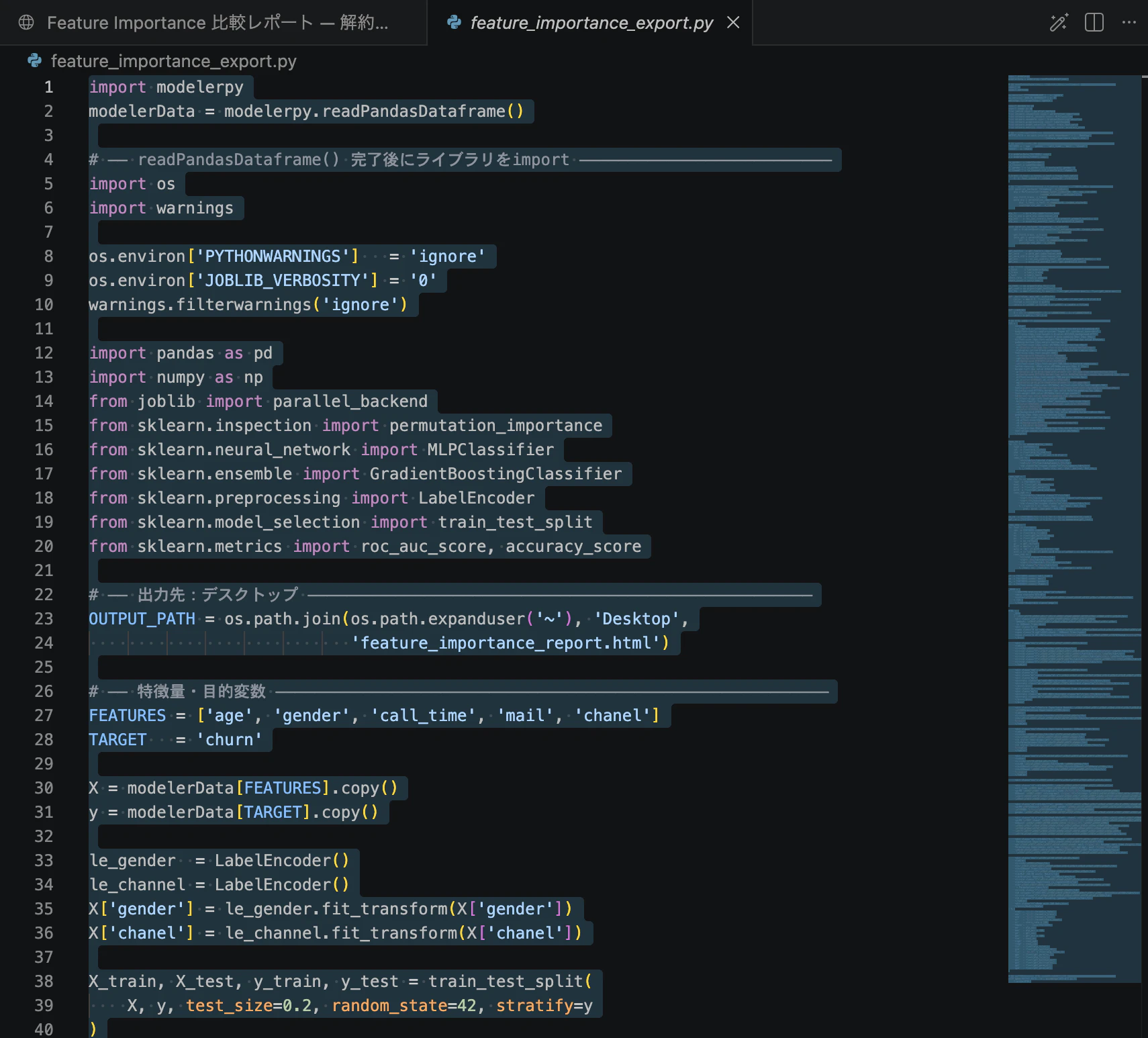Close the feature_importance_export.py tab
This screenshot has width=1148, height=1038.
pos(733,23)
